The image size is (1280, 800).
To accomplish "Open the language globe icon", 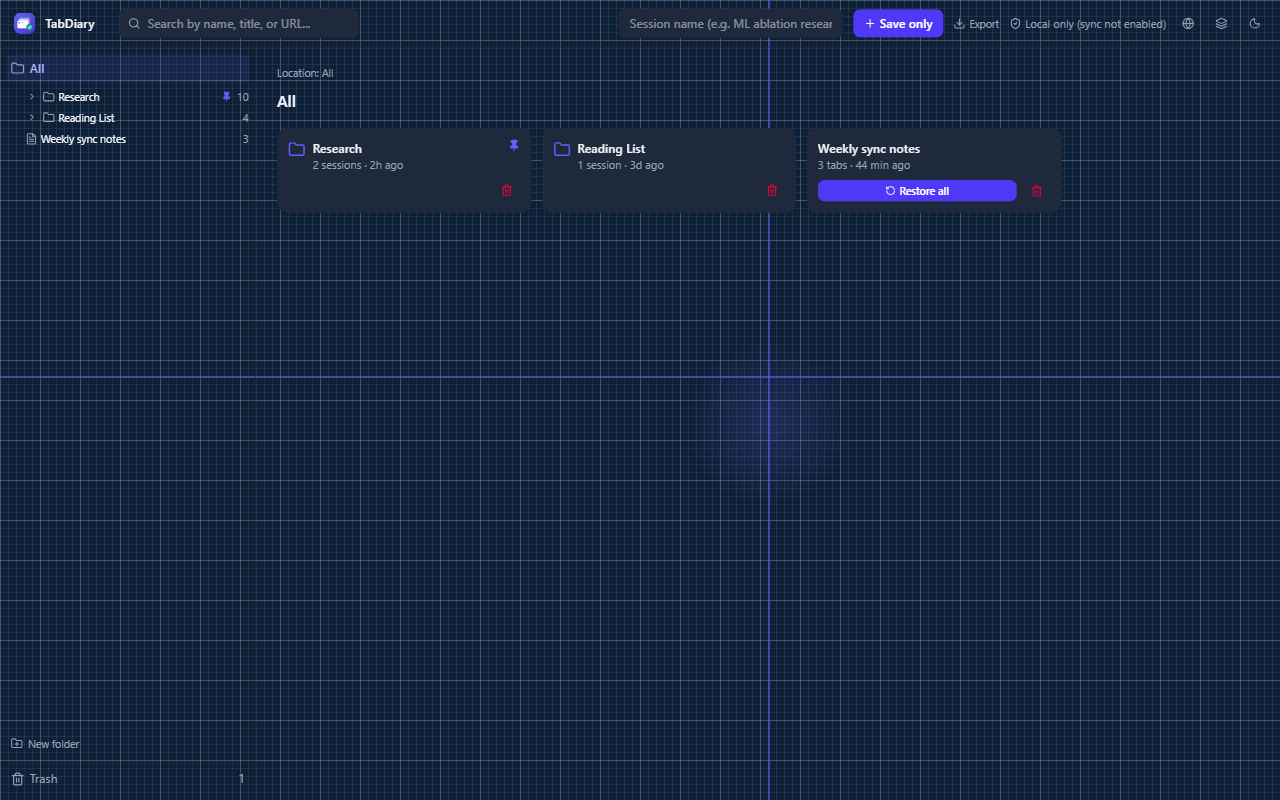I will [1188, 23].
